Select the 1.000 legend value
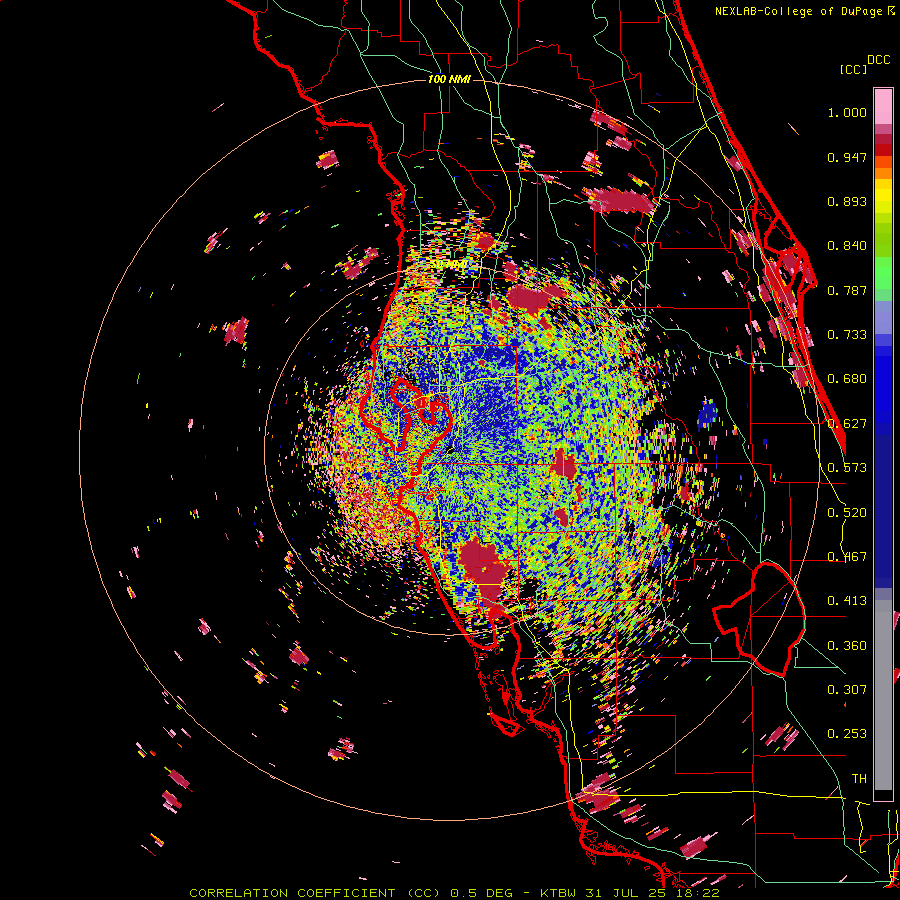This screenshot has width=900, height=900. [847, 112]
